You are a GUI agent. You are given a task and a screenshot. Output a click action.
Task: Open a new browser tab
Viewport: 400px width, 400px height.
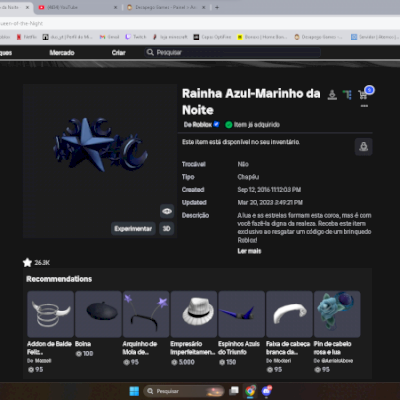click(x=217, y=7)
